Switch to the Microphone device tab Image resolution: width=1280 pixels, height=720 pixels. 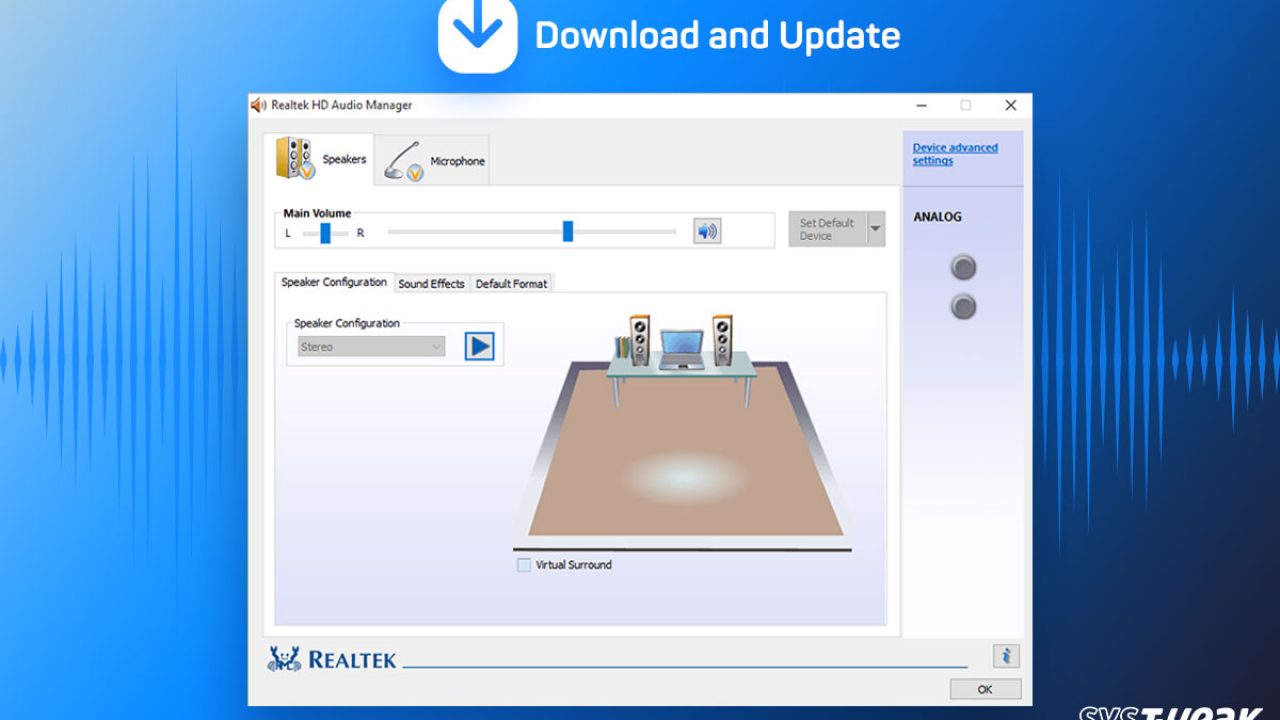point(435,161)
